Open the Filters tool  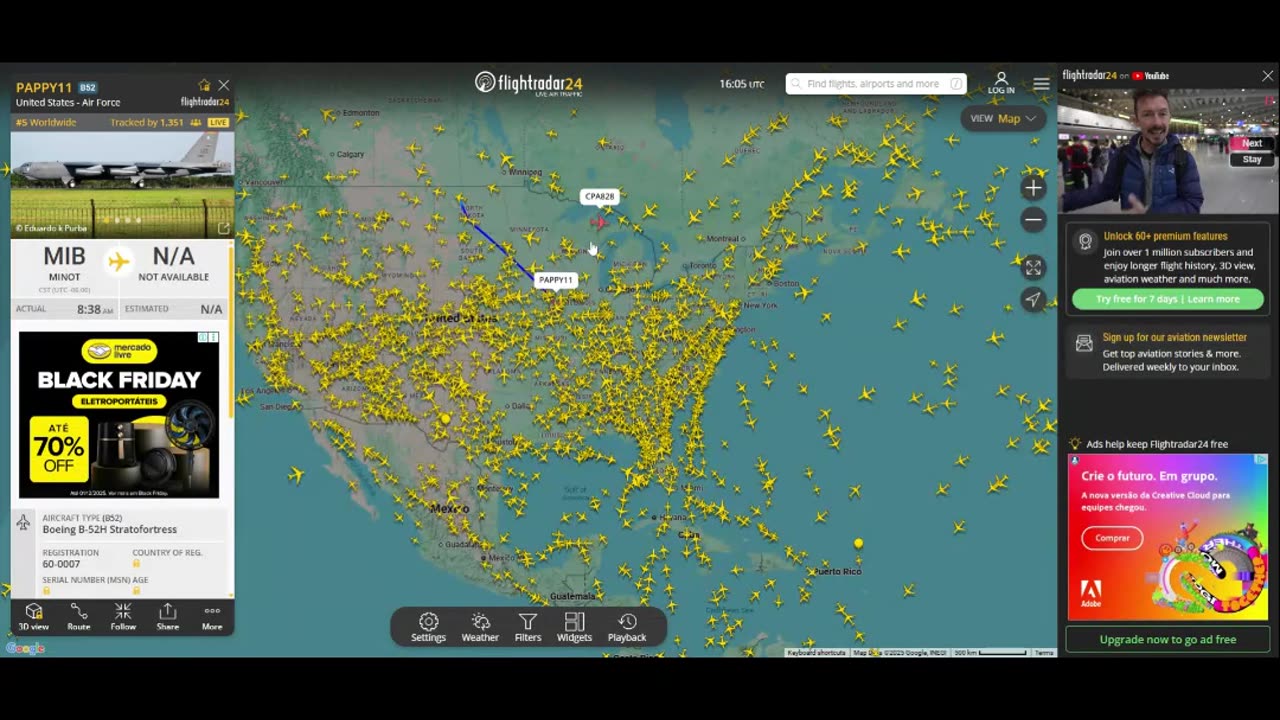click(x=528, y=627)
